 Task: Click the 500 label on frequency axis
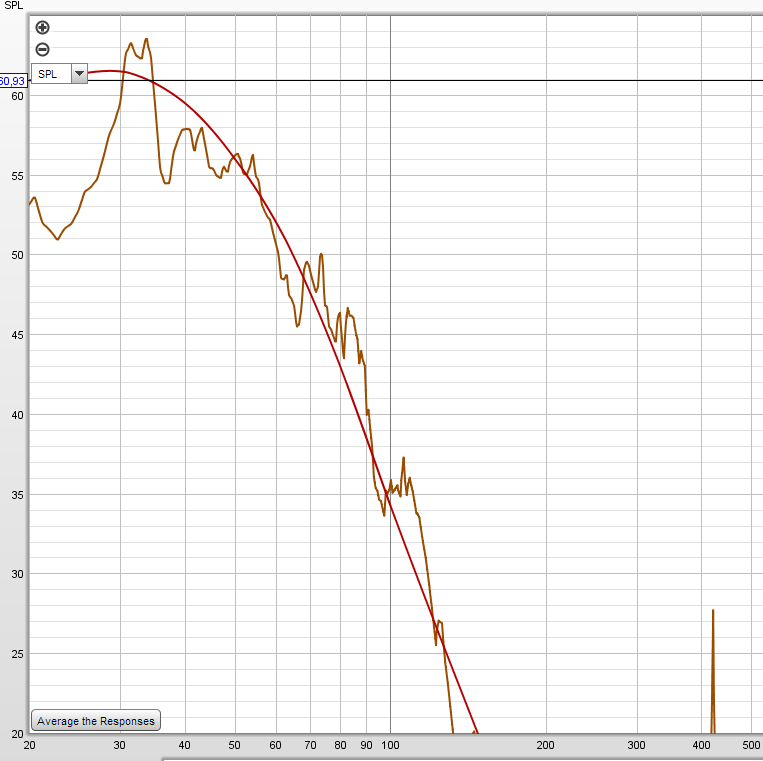pos(751,745)
